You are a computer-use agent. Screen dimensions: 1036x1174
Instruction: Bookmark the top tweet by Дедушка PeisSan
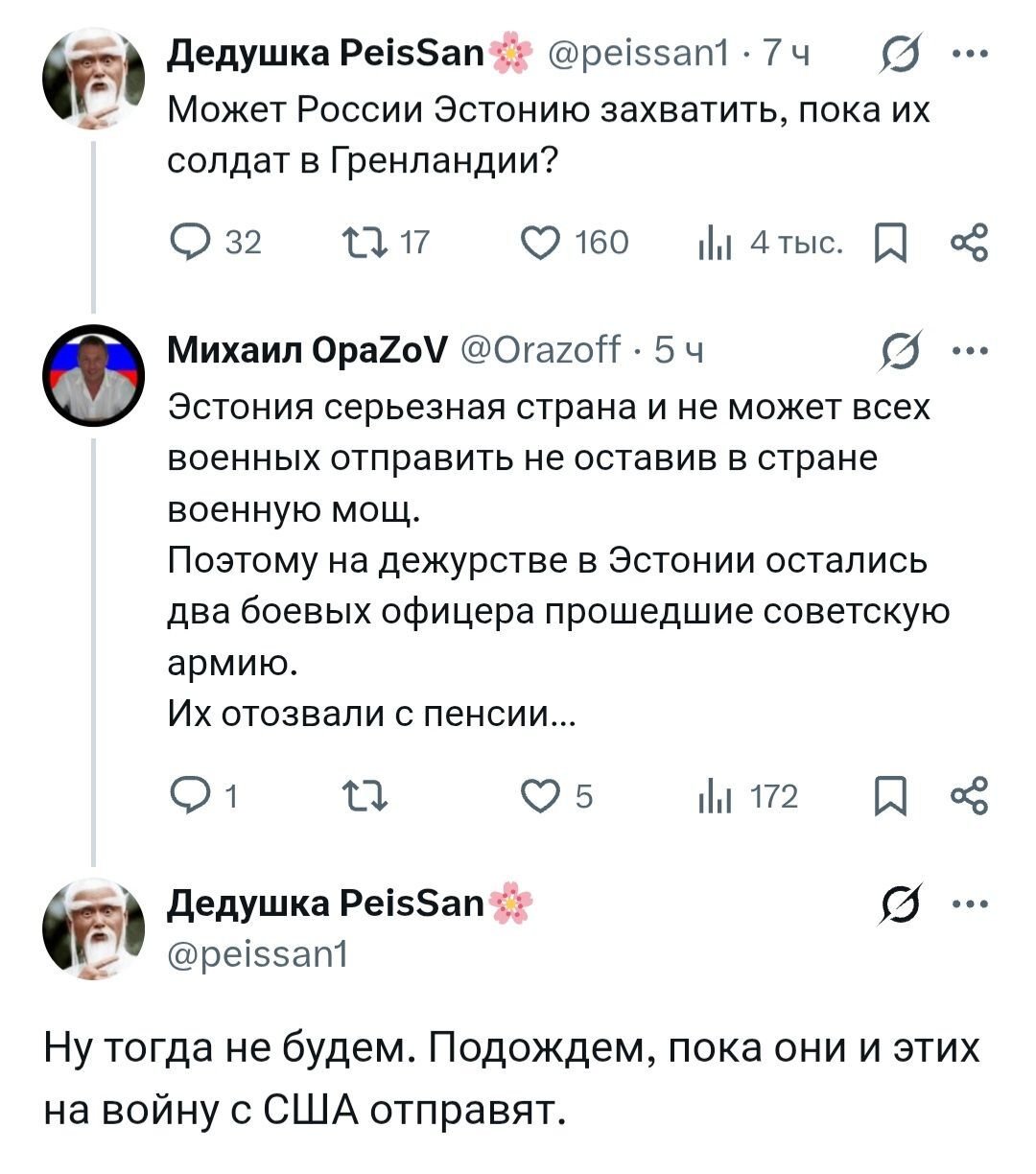click(892, 243)
